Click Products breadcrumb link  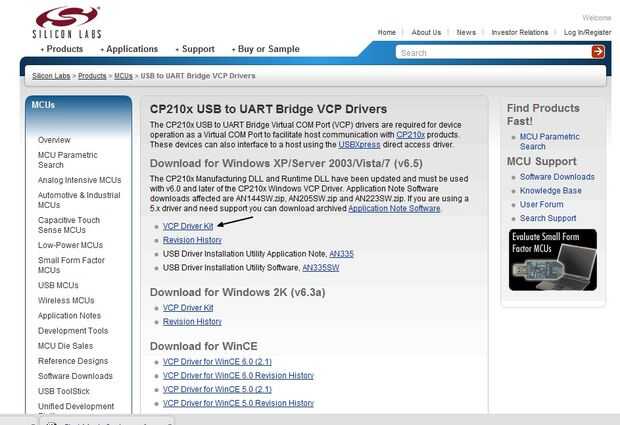92,76
